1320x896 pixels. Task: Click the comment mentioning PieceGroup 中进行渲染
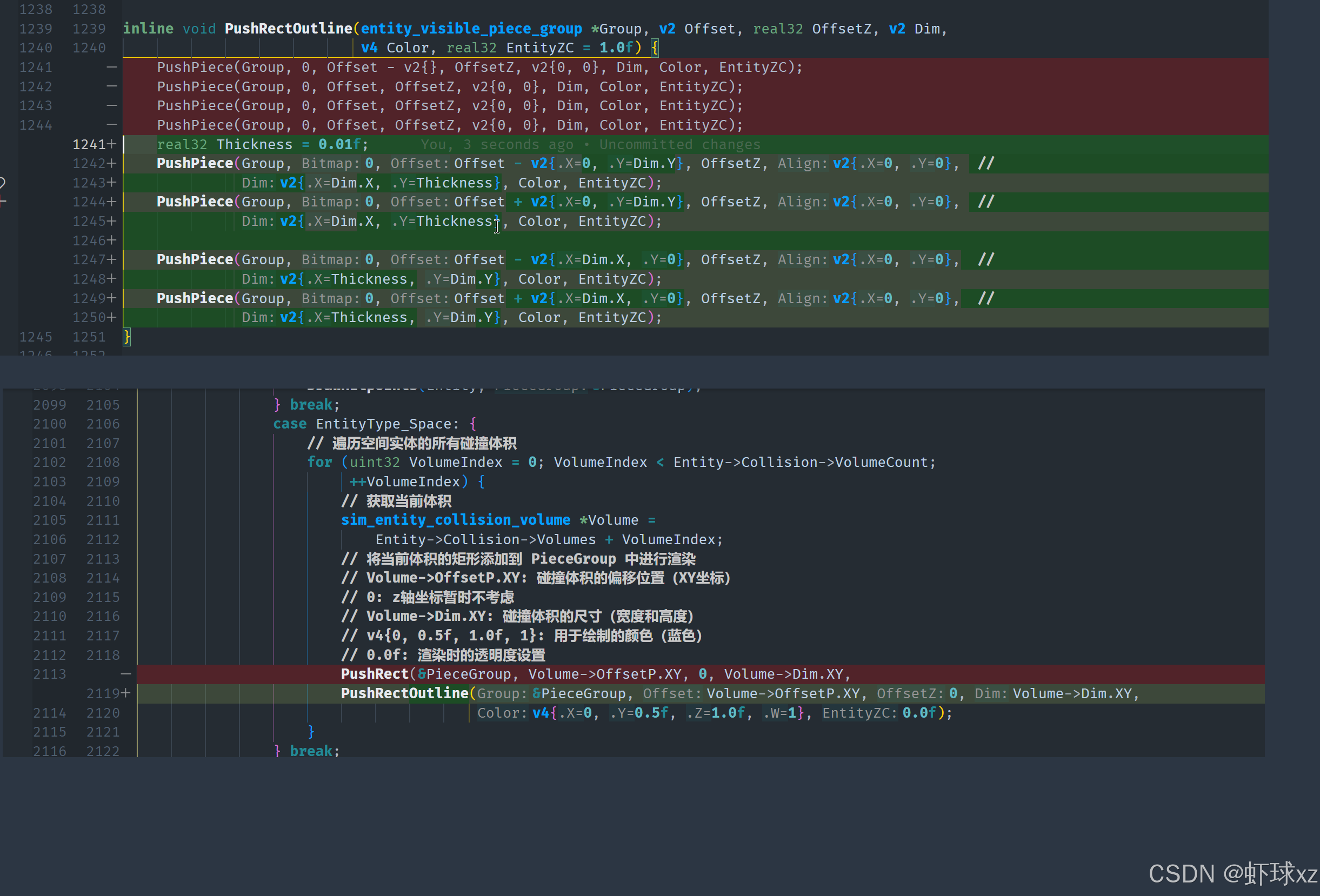[518, 559]
